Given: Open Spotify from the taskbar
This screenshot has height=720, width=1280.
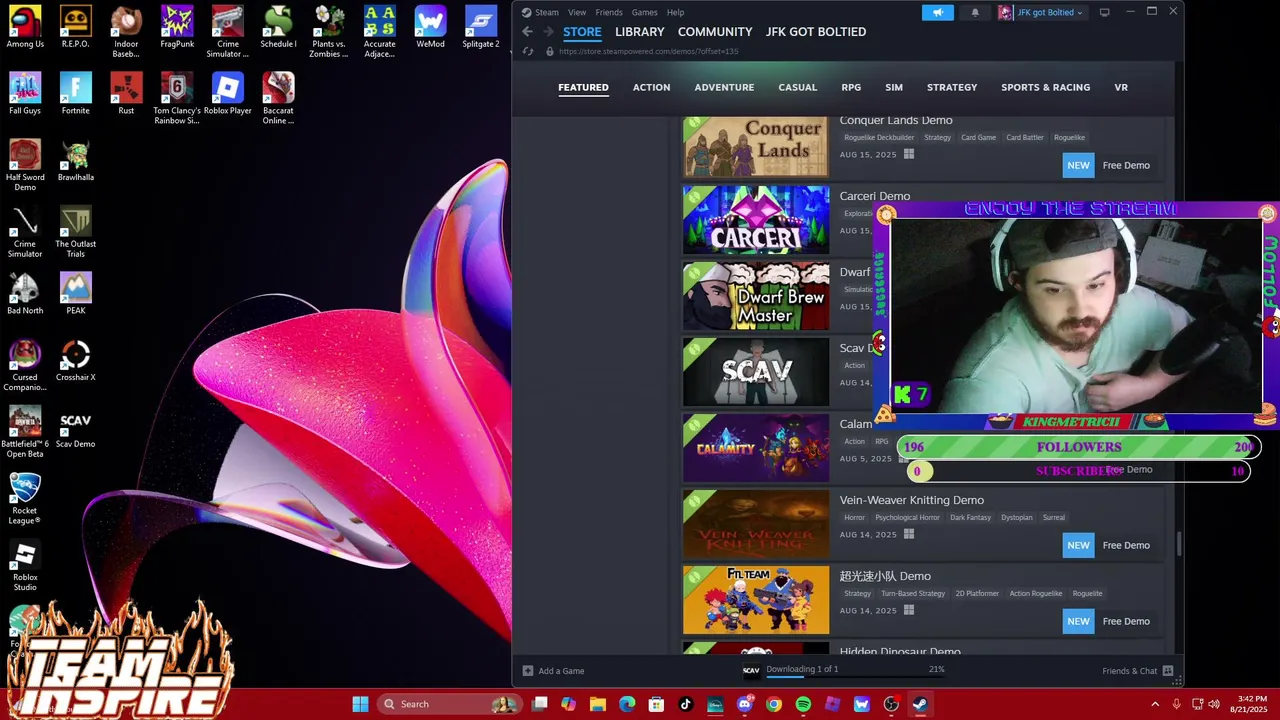Looking at the screenshot, I should (803, 704).
